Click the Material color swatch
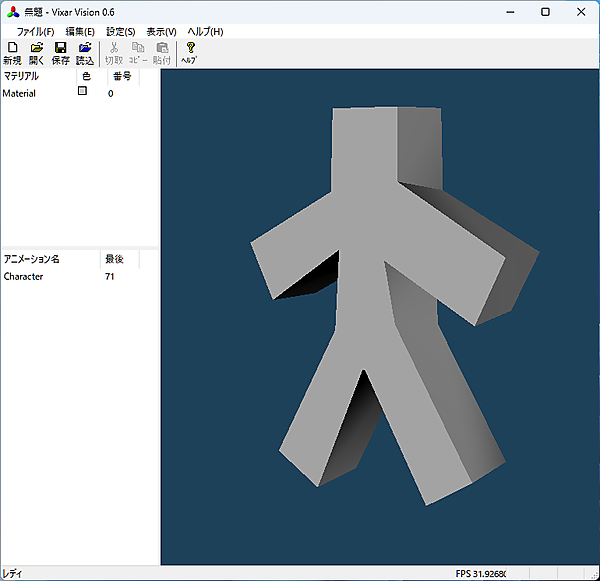 (x=83, y=92)
